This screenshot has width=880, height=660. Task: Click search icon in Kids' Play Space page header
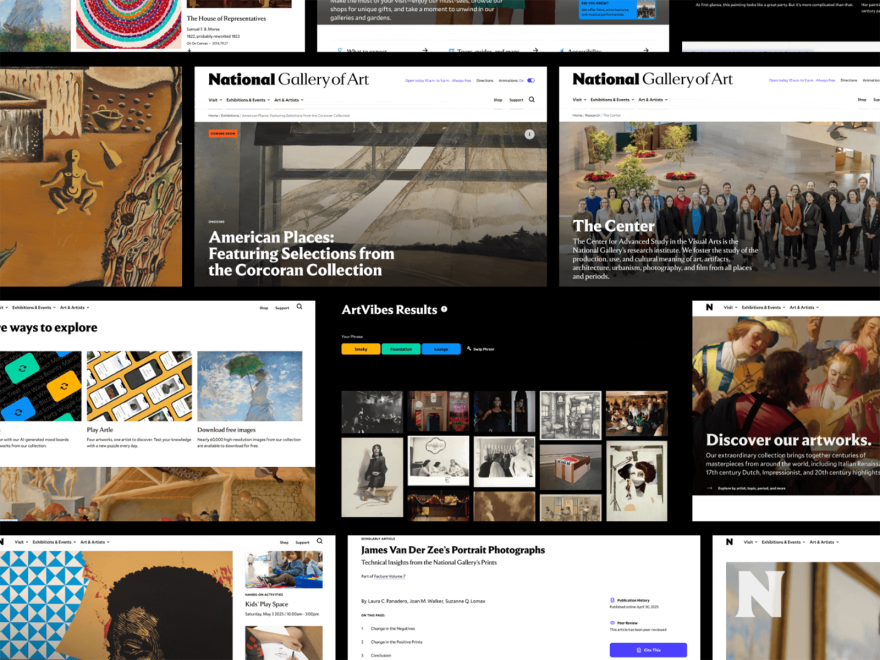tap(319, 541)
